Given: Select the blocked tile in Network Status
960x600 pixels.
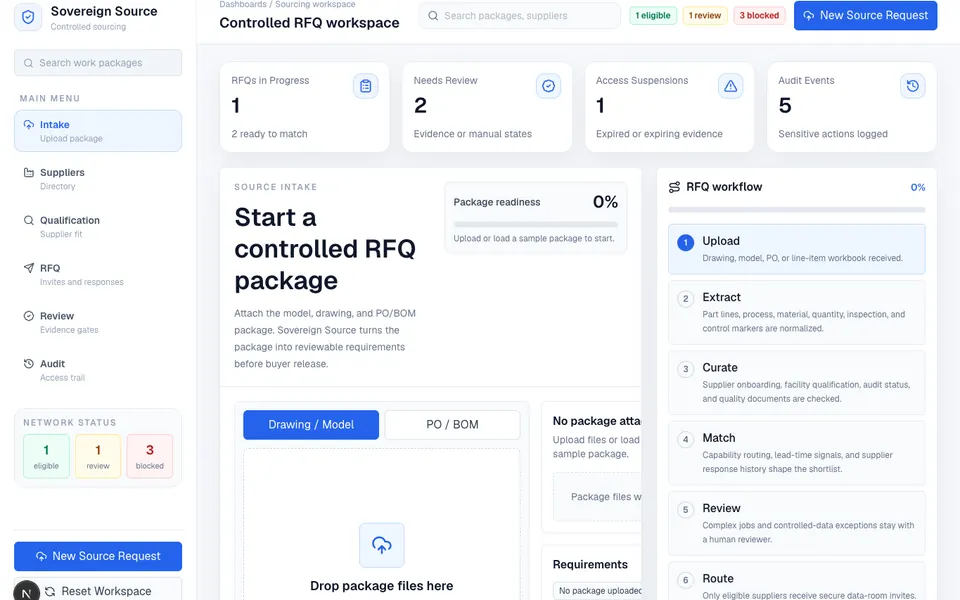Looking at the screenshot, I should (149, 456).
